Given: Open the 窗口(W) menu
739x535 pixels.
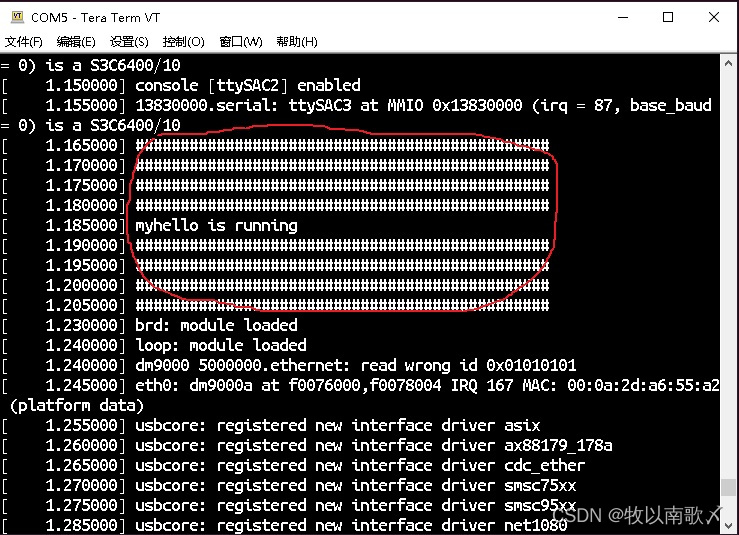Looking at the screenshot, I should point(241,42).
